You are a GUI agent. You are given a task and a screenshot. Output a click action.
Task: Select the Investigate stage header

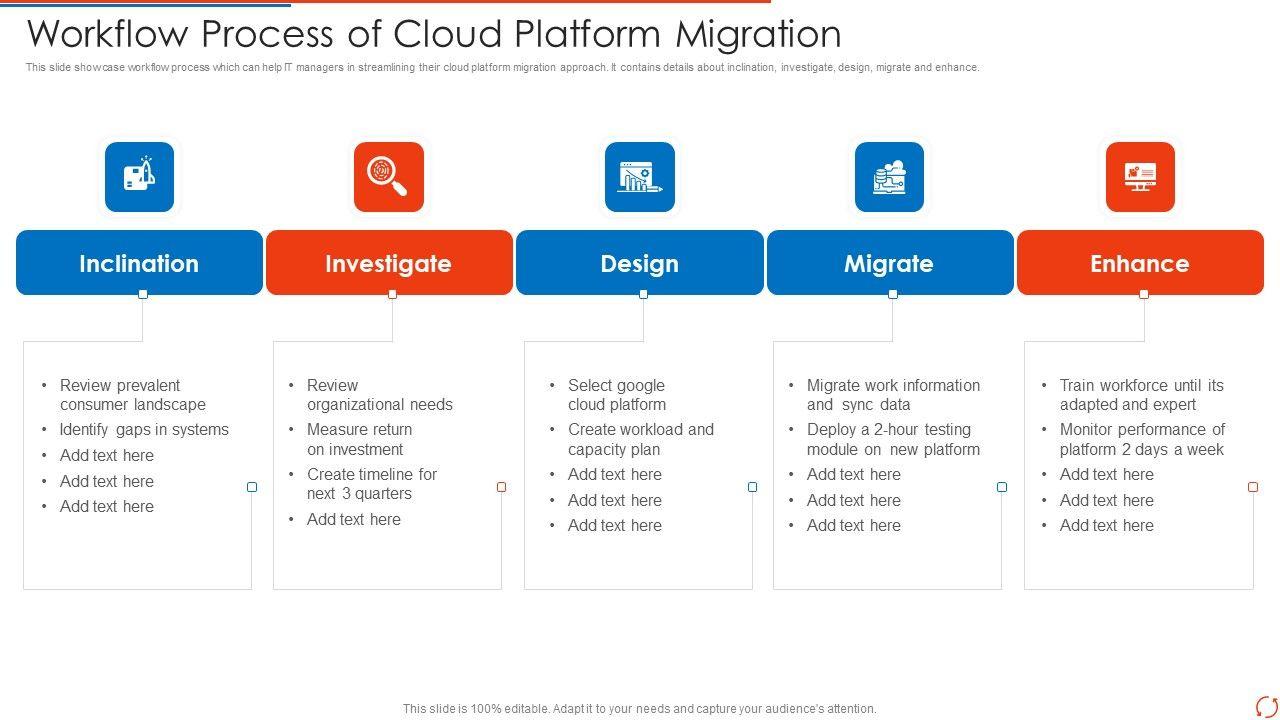389,263
